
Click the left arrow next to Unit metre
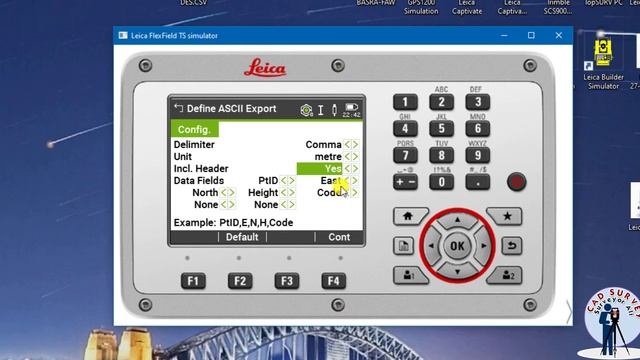[347, 156]
